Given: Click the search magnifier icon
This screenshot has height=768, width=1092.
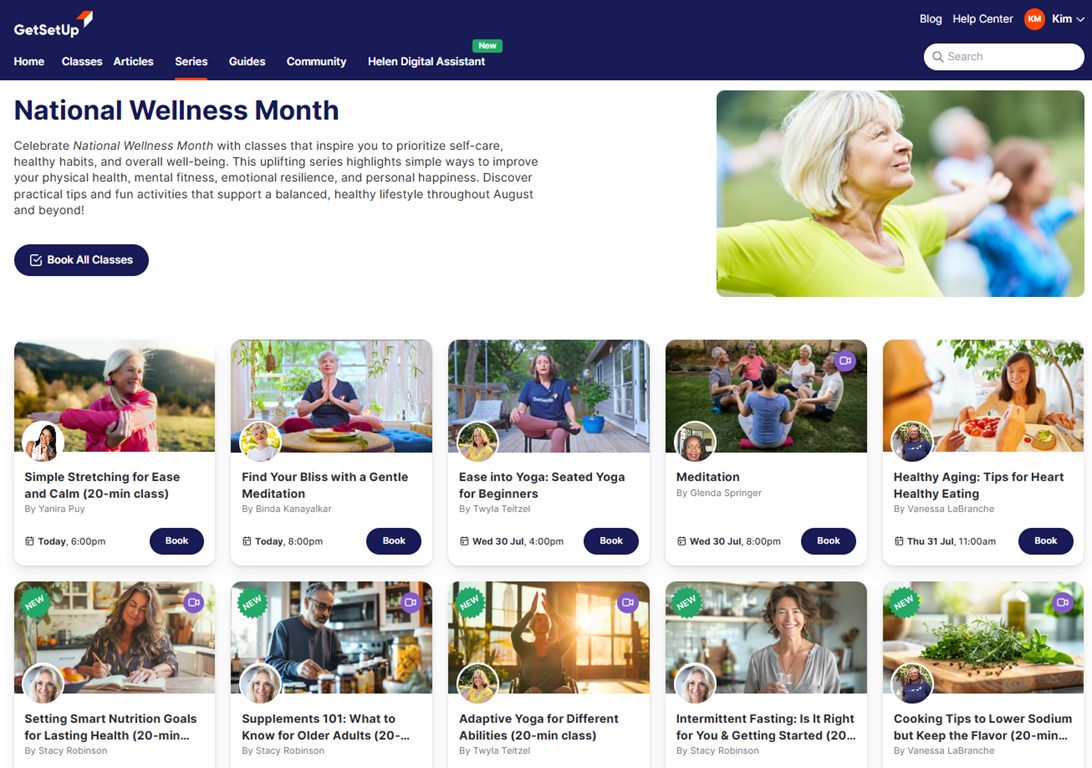Looking at the screenshot, I should click(x=938, y=56).
